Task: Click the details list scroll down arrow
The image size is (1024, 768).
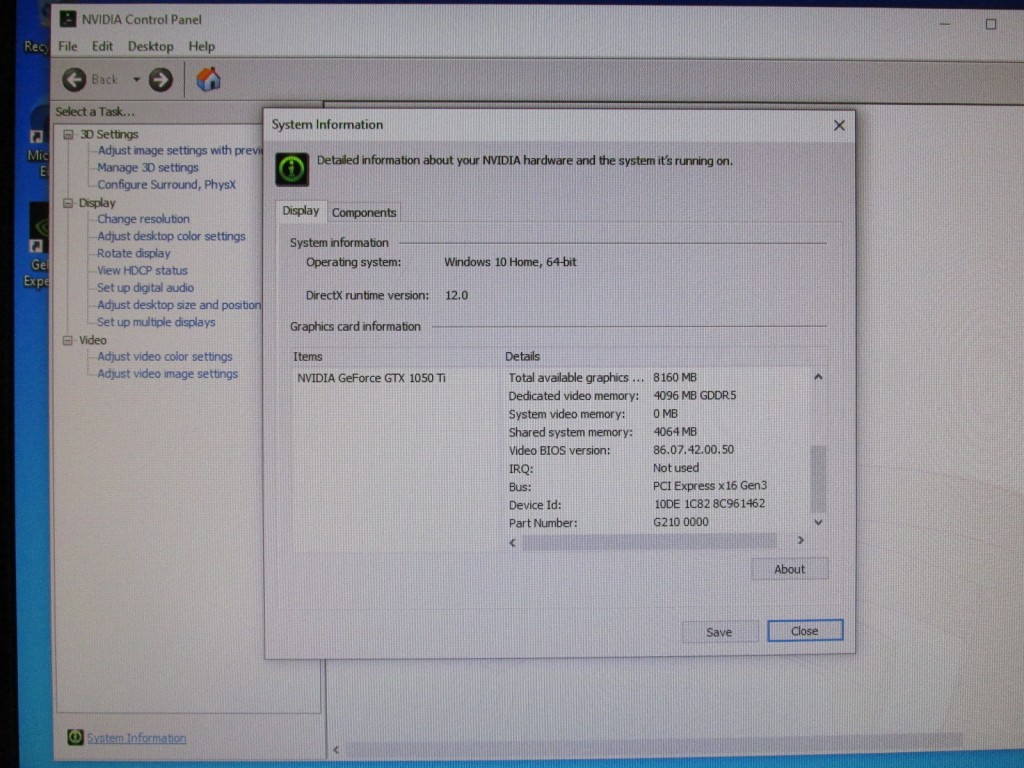Action: coord(818,522)
